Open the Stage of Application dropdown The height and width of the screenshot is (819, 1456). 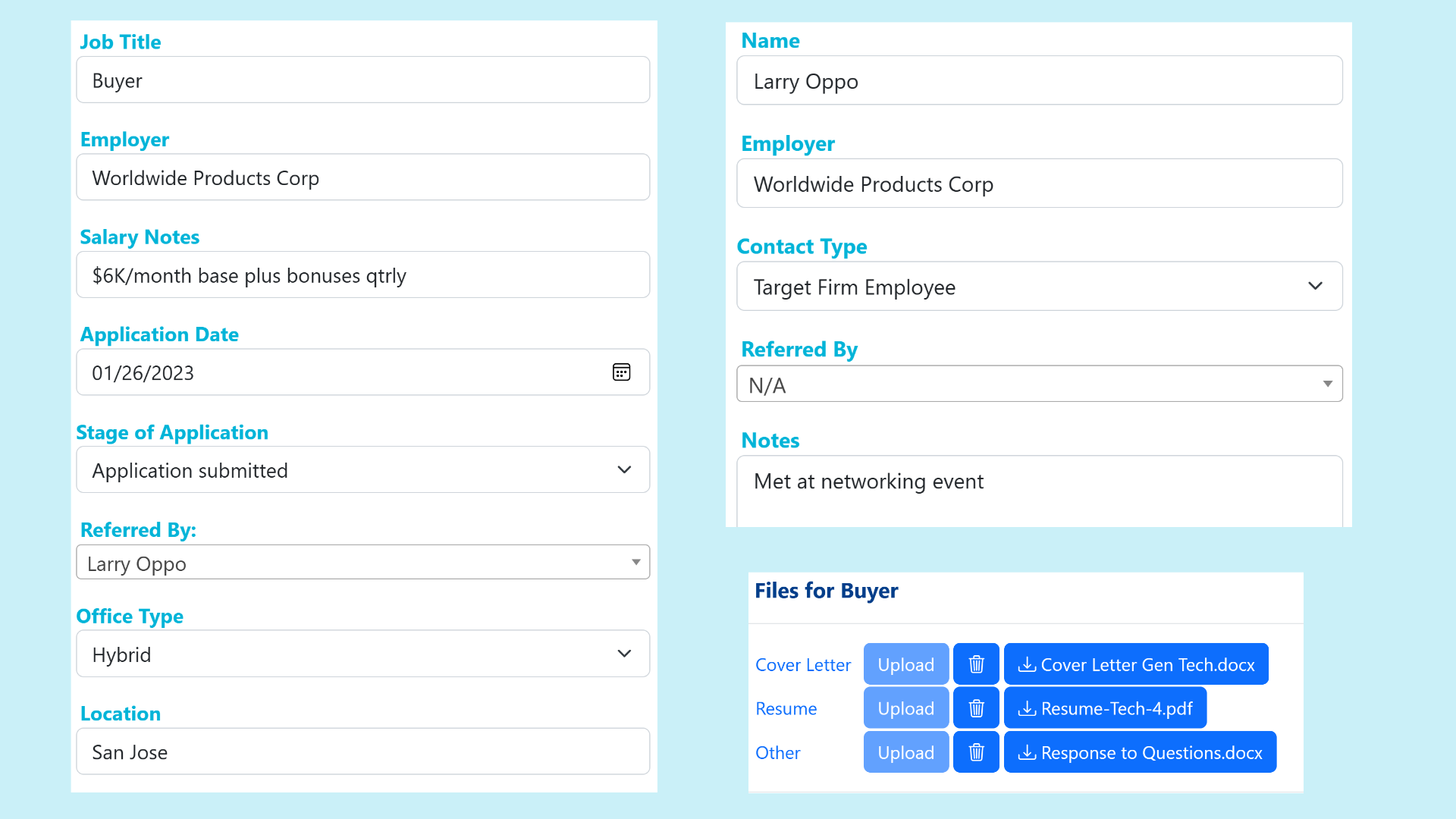coord(624,469)
